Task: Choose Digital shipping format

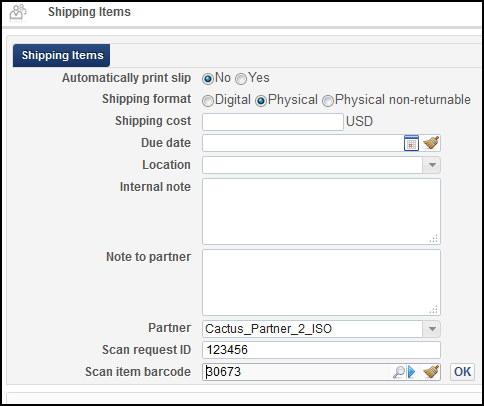Action: coord(208,101)
